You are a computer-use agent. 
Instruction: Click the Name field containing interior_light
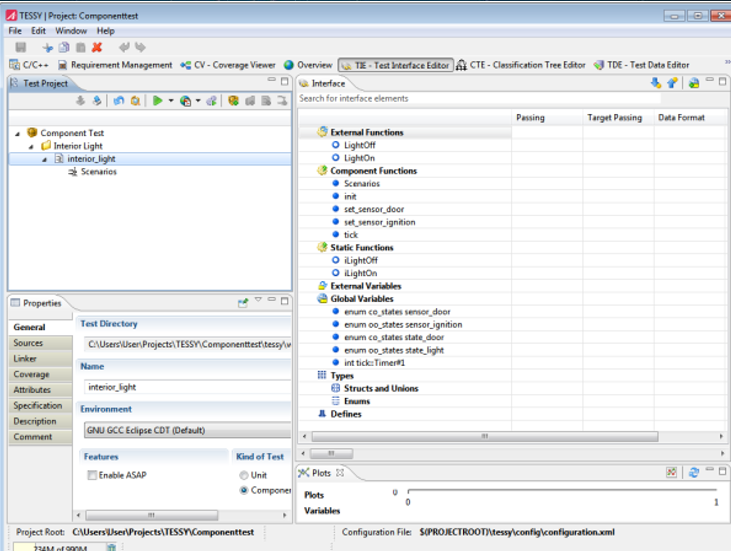tap(187, 387)
